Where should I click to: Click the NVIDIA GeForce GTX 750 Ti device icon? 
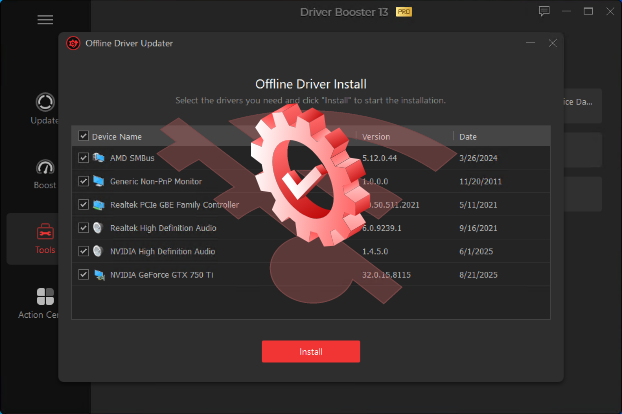click(x=99, y=274)
